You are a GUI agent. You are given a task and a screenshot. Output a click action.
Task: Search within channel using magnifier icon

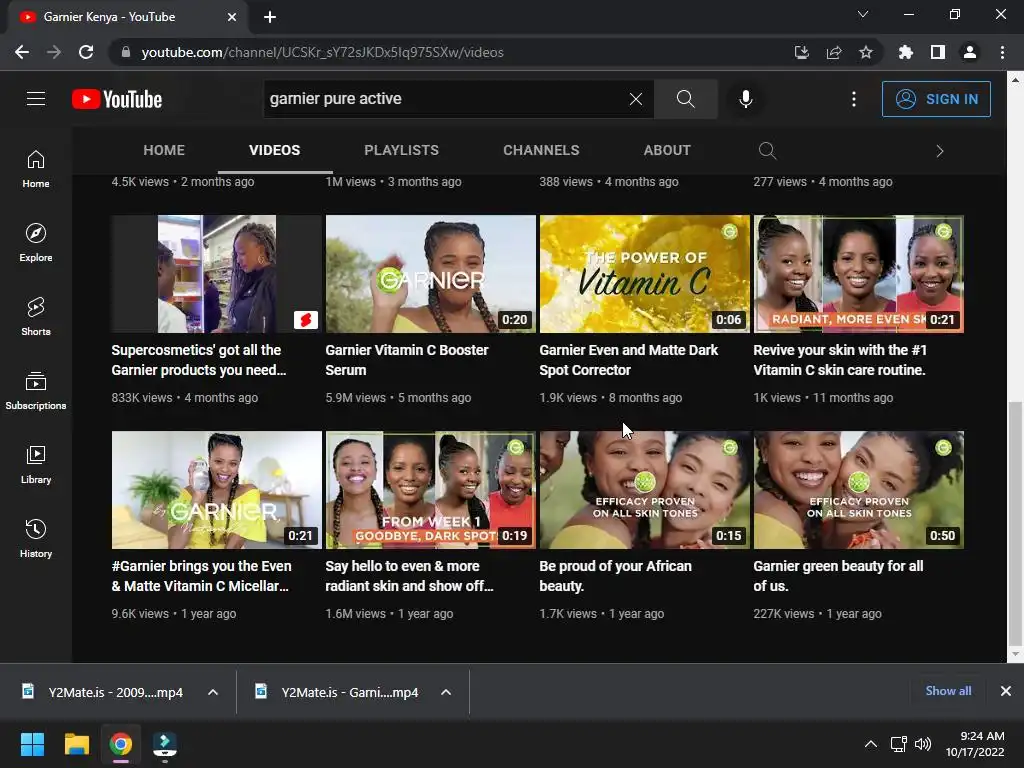click(767, 151)
